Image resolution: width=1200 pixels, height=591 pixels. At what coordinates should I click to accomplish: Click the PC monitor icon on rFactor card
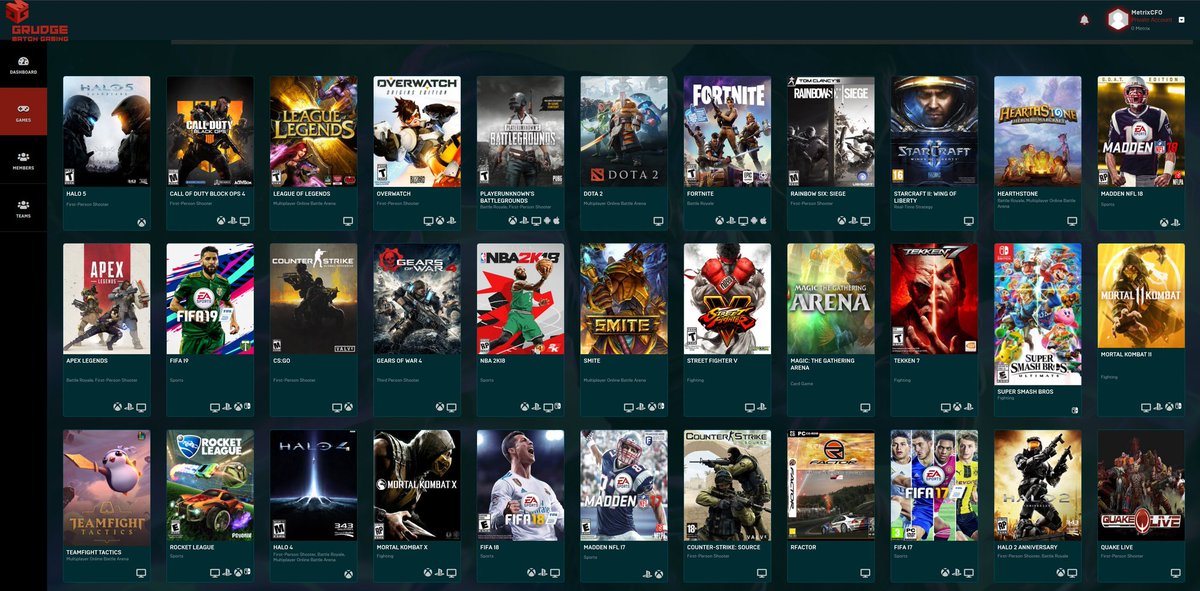click(865, 573)
